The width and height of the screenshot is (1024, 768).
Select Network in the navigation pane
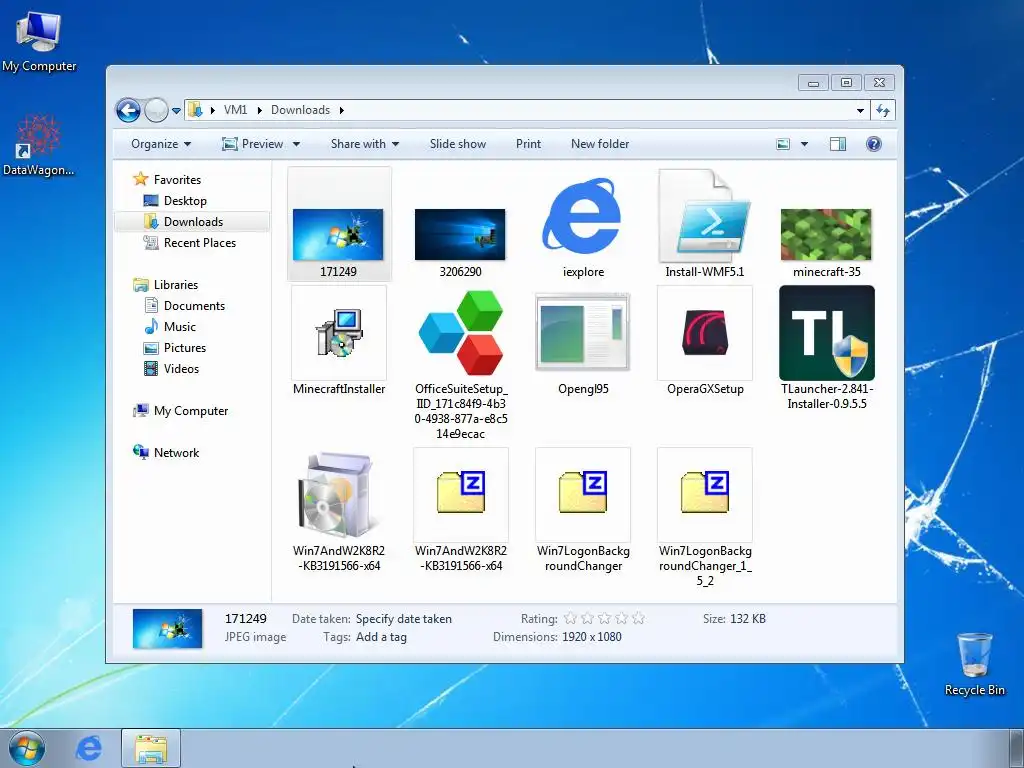[167, 453]
